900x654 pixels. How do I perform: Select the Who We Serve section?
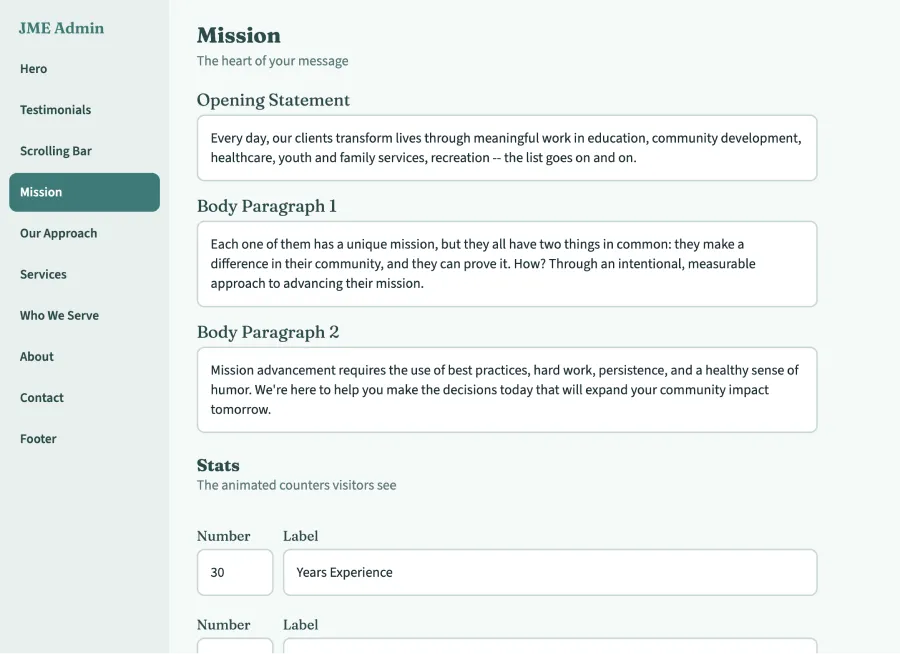click(x=59, y=315)
